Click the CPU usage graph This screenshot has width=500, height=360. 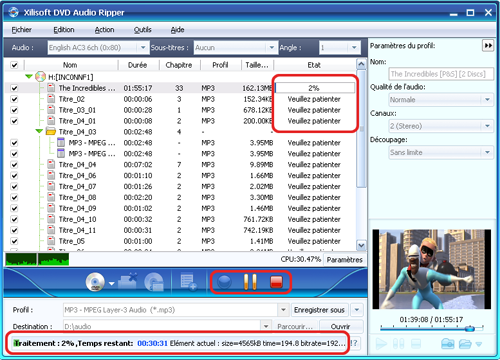(37, 259)
